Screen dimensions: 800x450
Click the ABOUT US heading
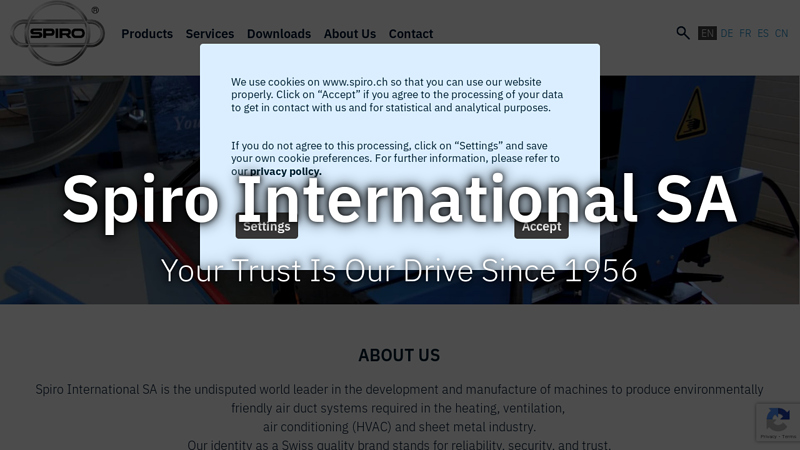click(x=399, y=355)
